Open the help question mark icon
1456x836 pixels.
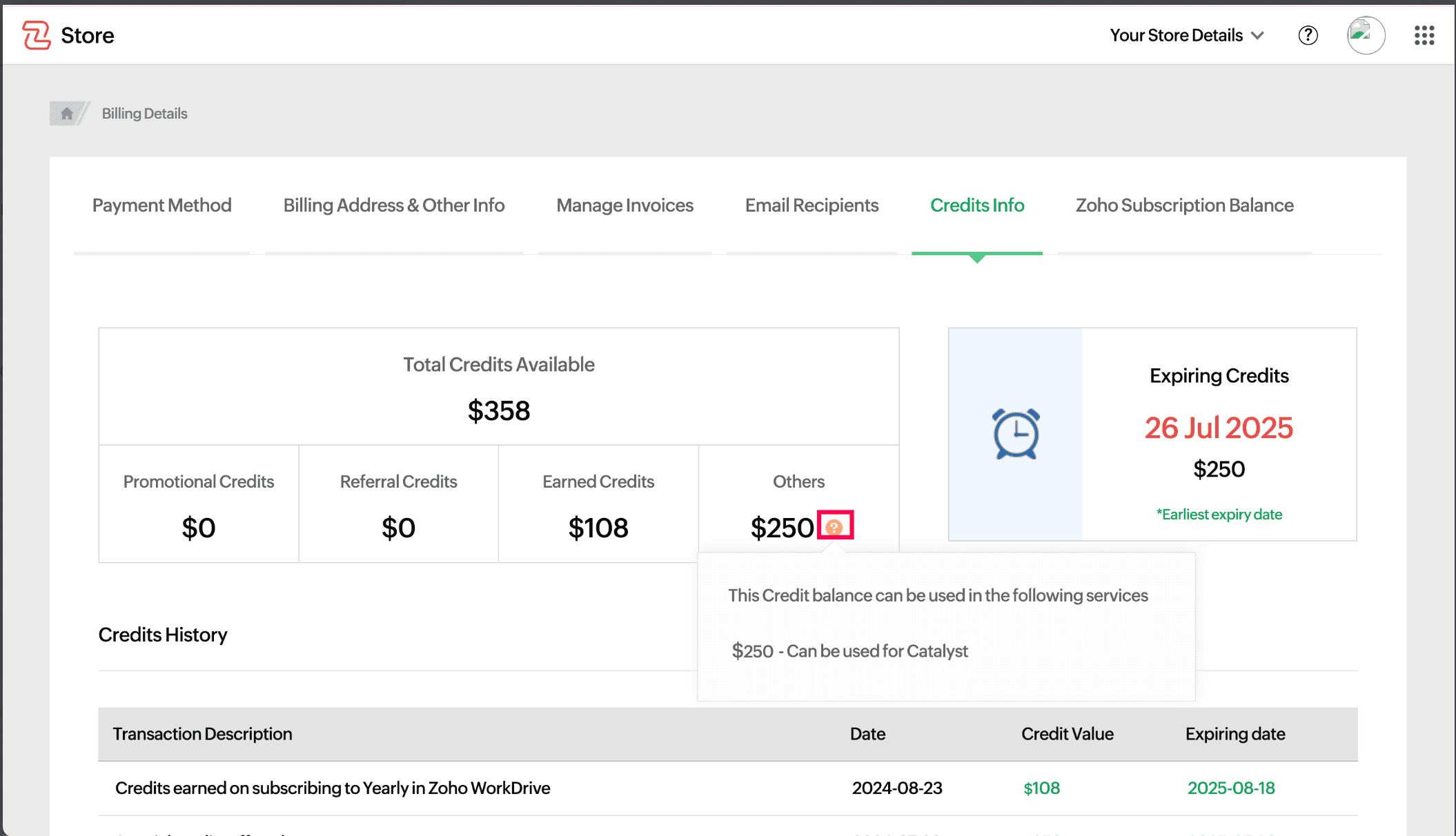tap(1308, 35)
